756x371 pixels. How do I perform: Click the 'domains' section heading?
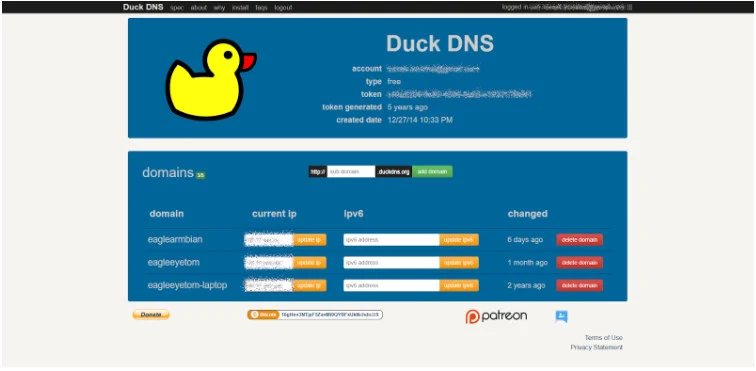168,173
